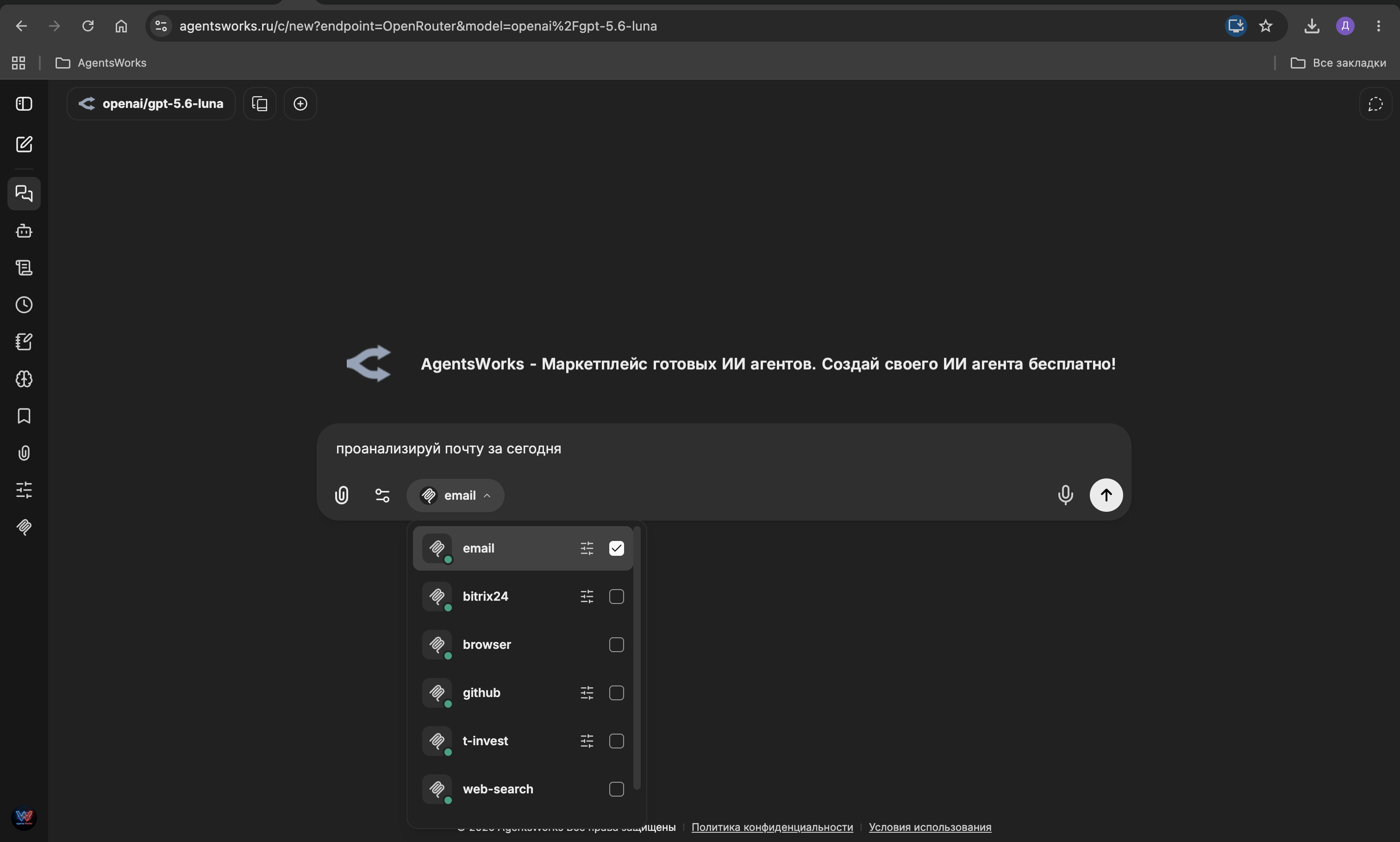Start voice input with the microphone icon

(1065, 495)
